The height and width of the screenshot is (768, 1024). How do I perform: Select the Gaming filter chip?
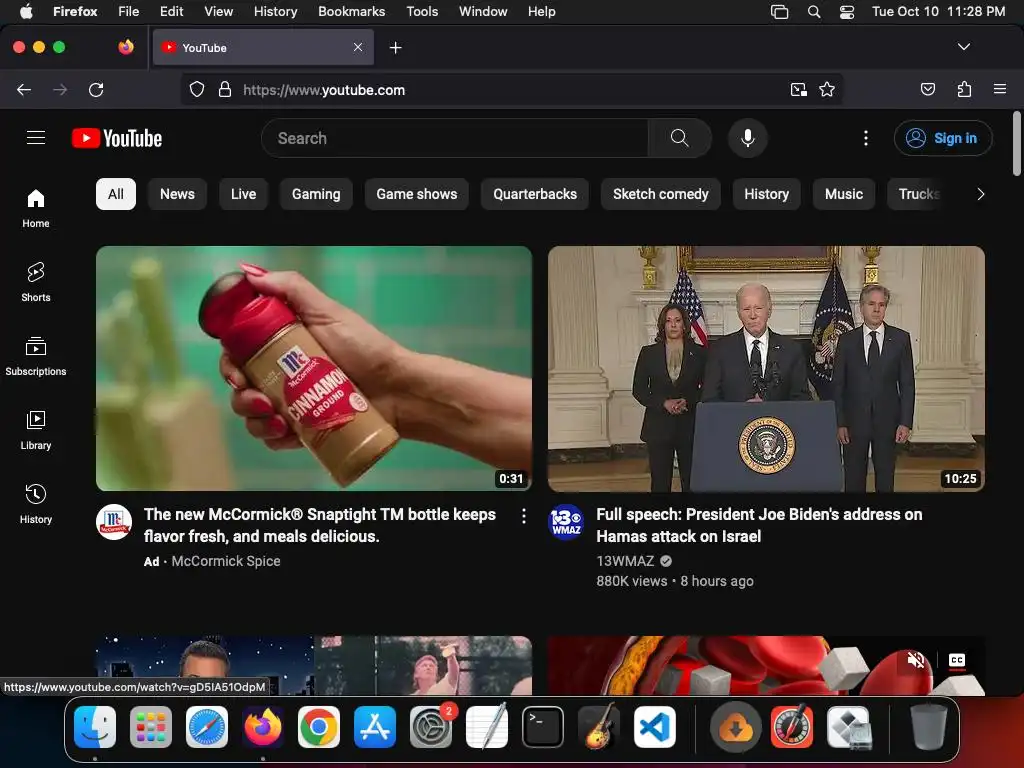coord(316,194)
